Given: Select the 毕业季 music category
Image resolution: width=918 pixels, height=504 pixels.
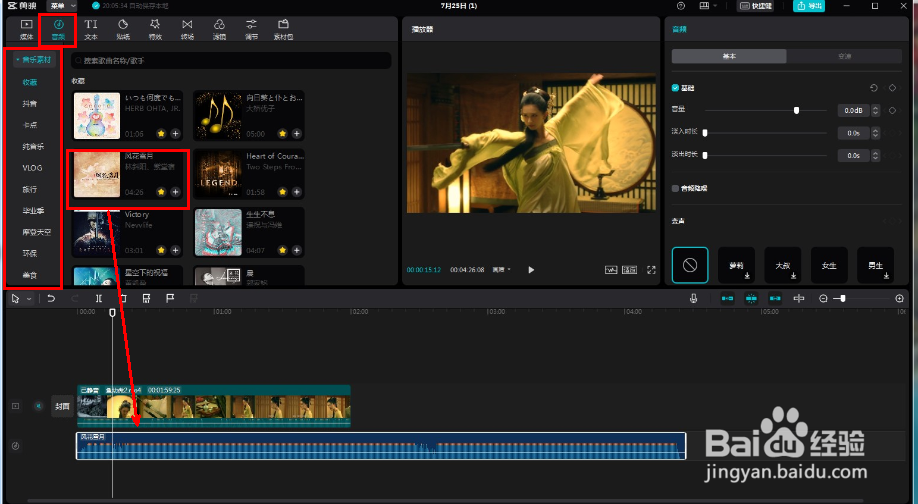Looking at the screenshot, I should [x=33, y=211].
